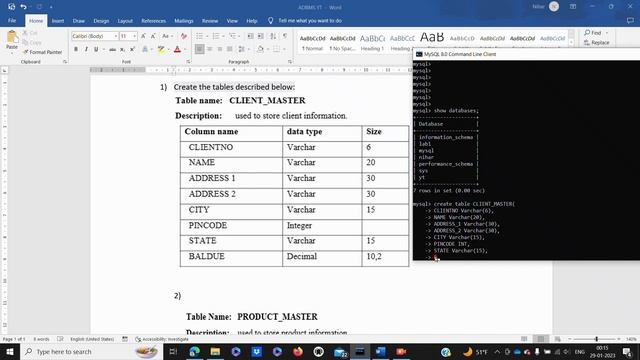Image resolution: width=640 pixels, height=360 pixels.
Task: Switch to the Layout tab
Action: coord(125,20)
